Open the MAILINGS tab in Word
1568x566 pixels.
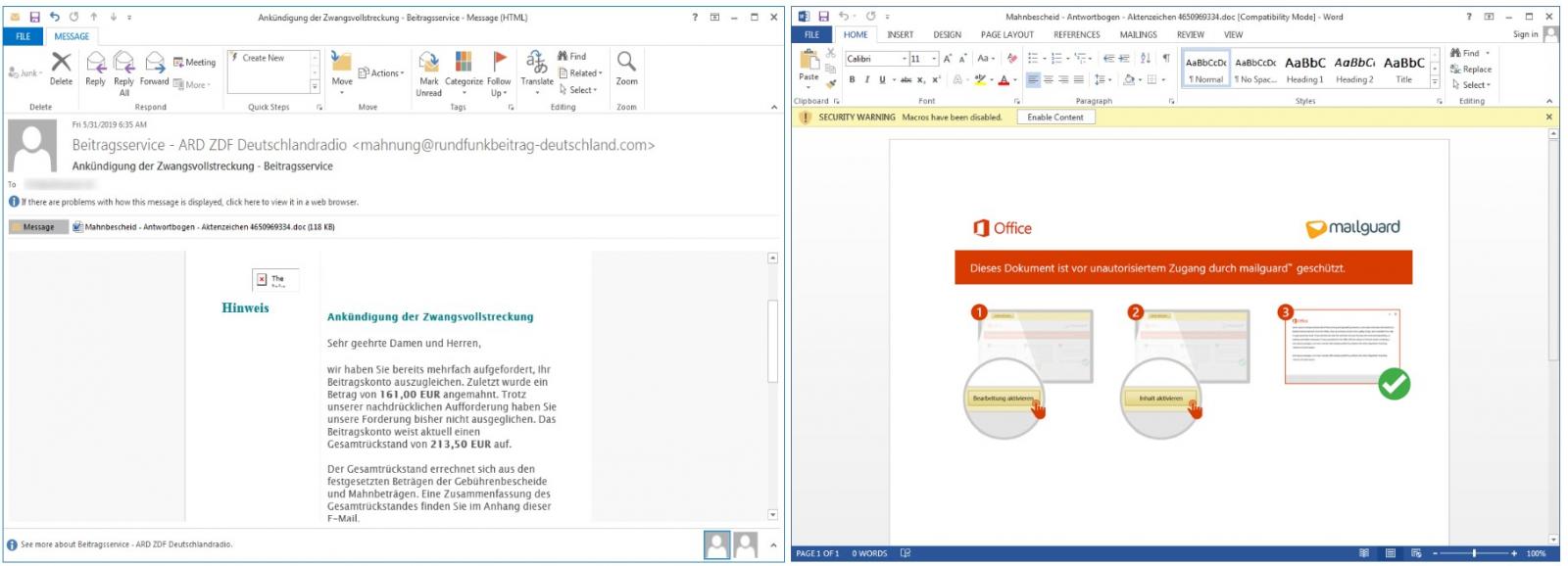[x=1138, y=35]
